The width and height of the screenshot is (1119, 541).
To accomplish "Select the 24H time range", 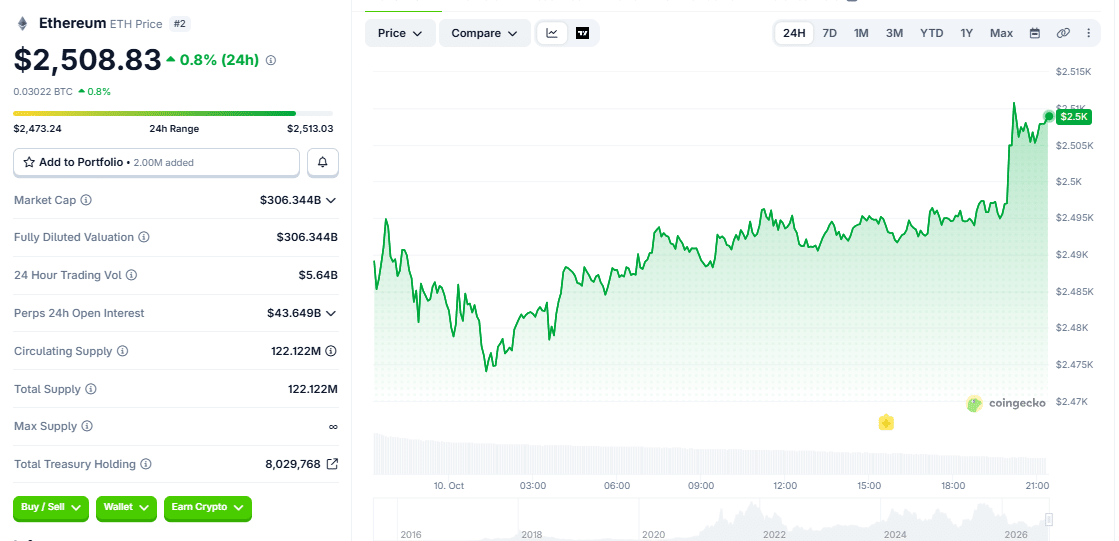I will 794,33.
